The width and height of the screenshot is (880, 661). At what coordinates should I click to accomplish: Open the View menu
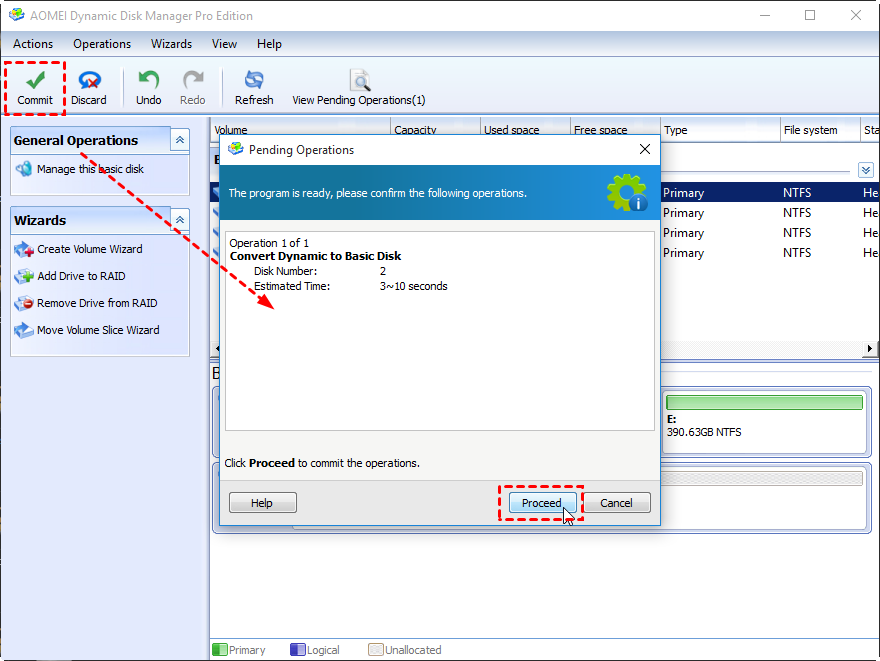pos(224,44)
